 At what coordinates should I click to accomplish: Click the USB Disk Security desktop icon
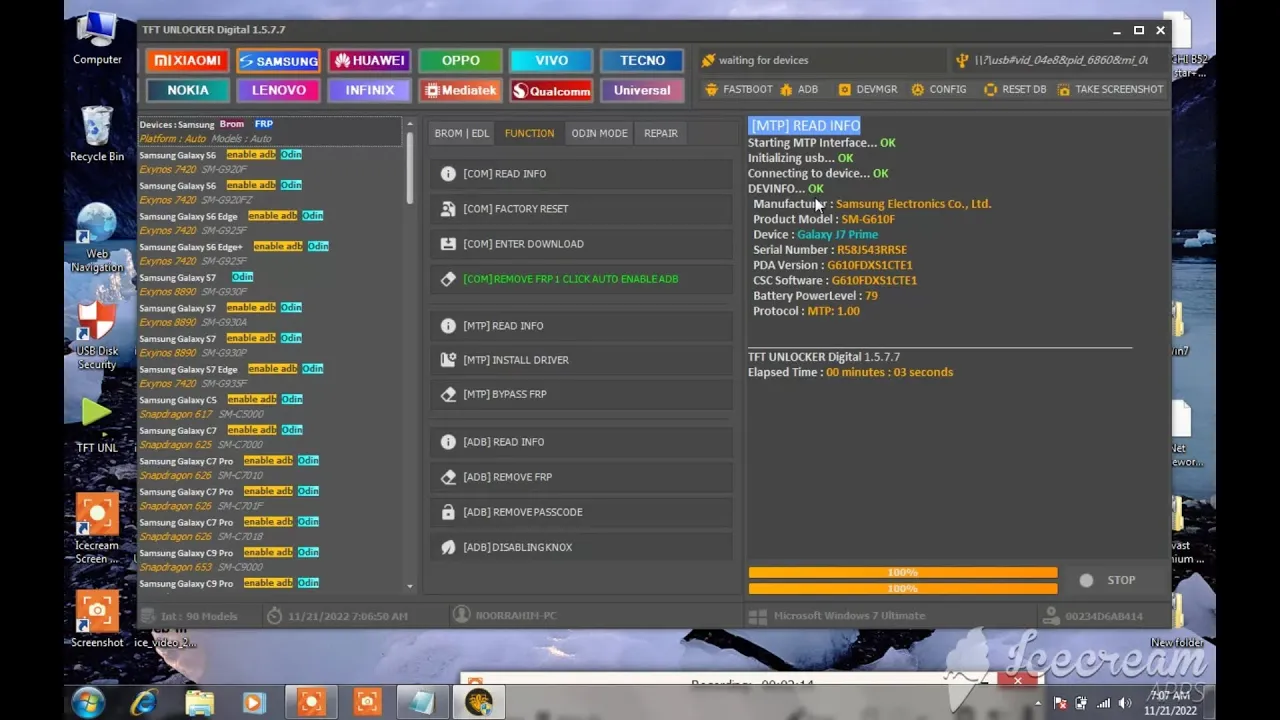pyautogui.click(x=97, y=337)
